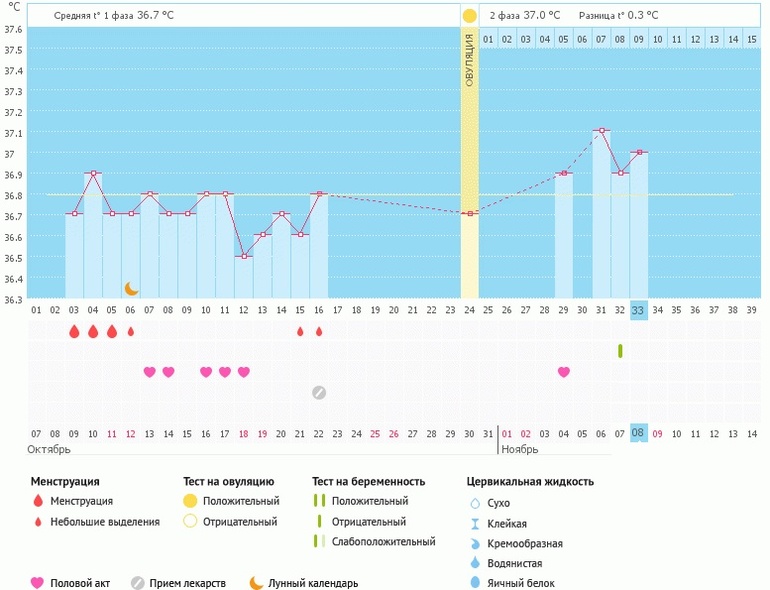The width and height of the screenshot is (770, 590).
Task: Click the yellow sun icon in header
Action: [x=469, y=16]
